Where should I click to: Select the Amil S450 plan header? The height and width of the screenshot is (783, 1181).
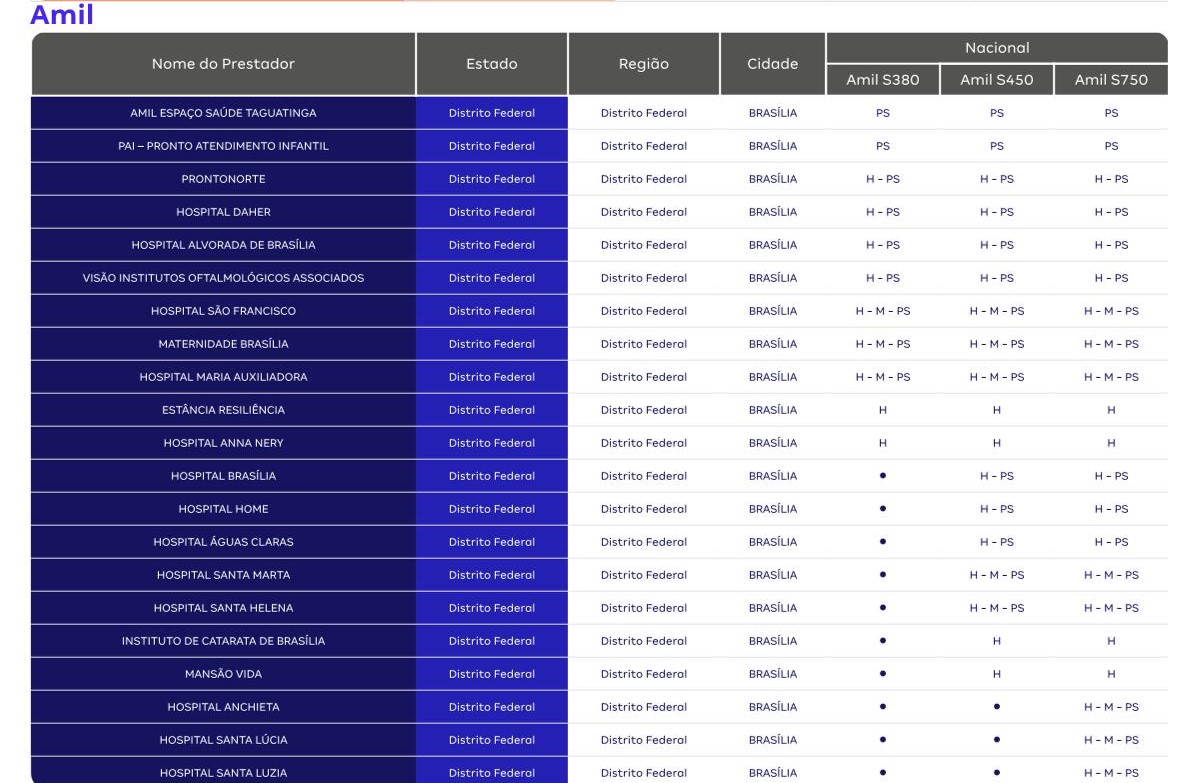(996, 80)
